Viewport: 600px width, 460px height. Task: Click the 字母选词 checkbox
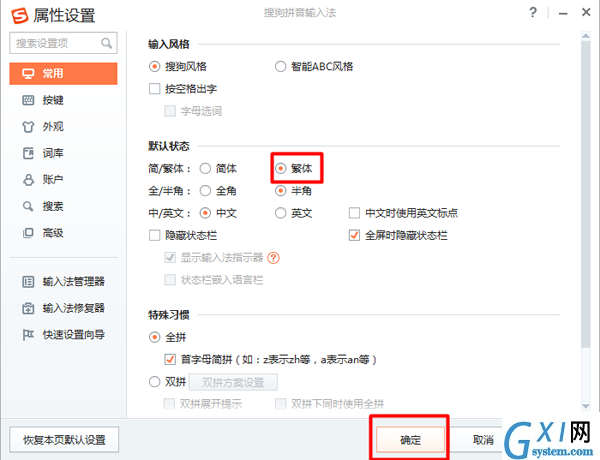point(170,111)
